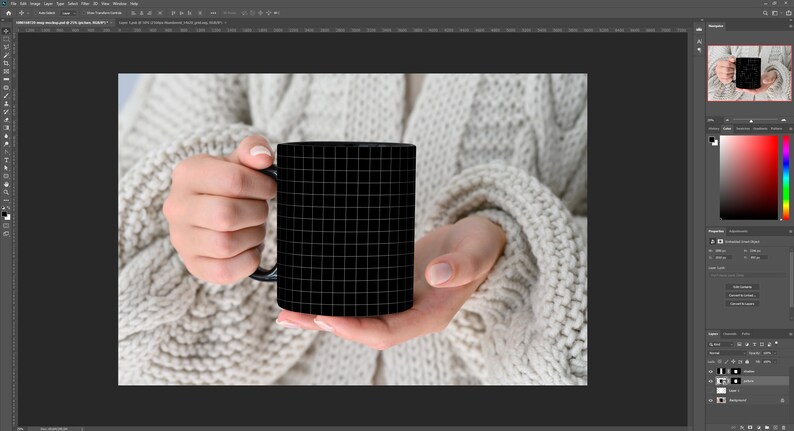Image resolution: width=794 pixels, height=431 pixels.
Task: Open the Fill value dropdown
Action: tap(774, 362)
